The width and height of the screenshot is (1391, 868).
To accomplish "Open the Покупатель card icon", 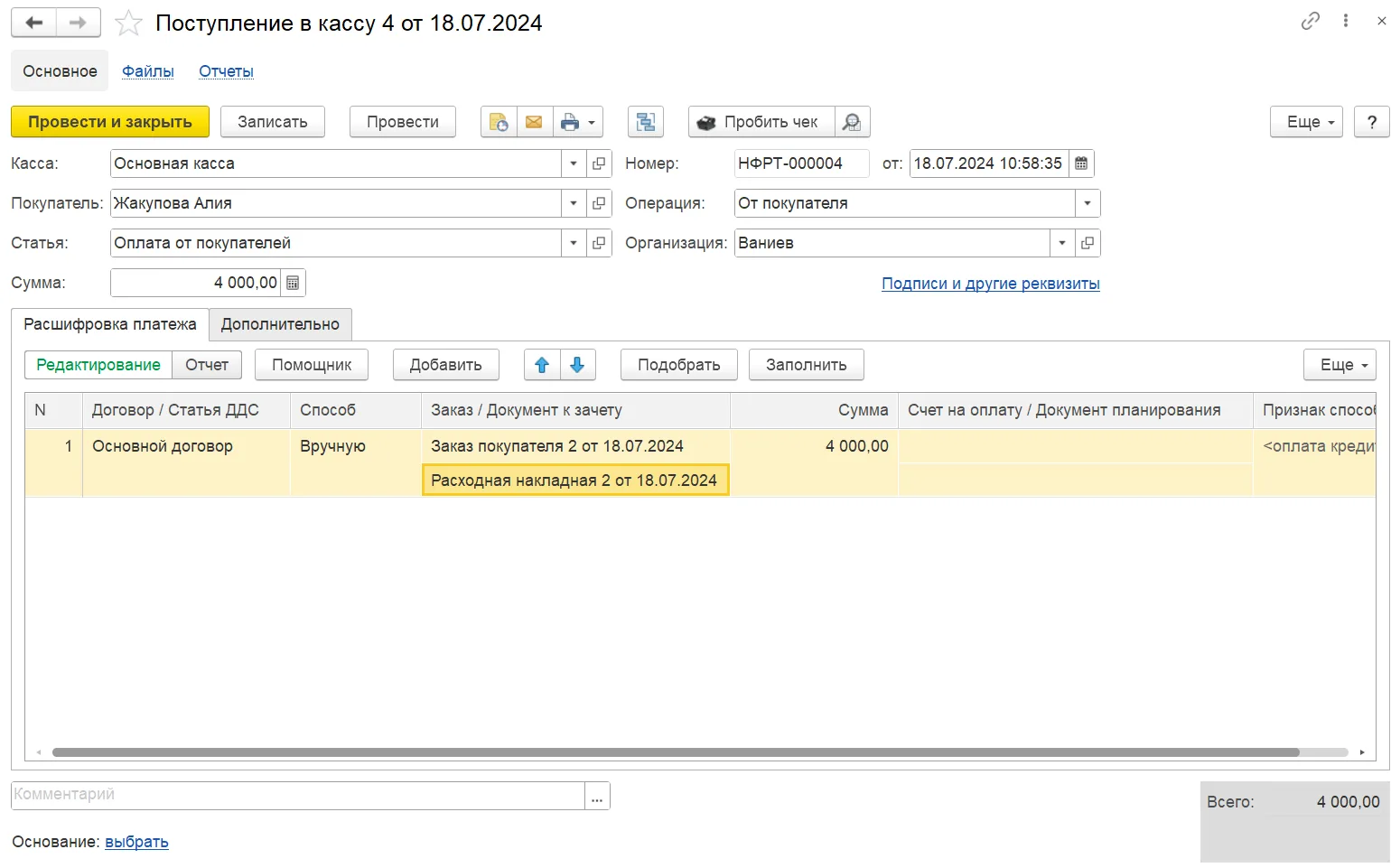I will coord(599,203).
